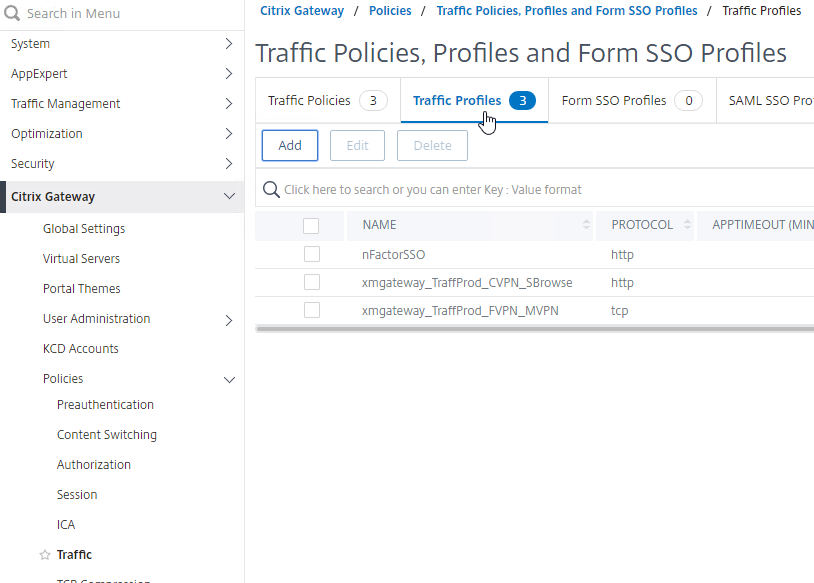Check the xmgateway_TraffProd_CVPN_SBrowse row checkbox

[x=312, y=282]
